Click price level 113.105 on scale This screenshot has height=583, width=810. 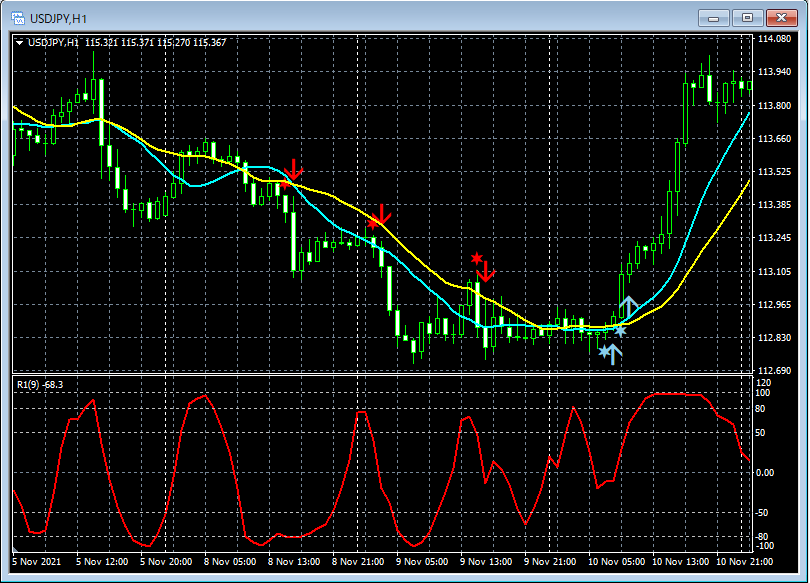click(x=774, y=272)
